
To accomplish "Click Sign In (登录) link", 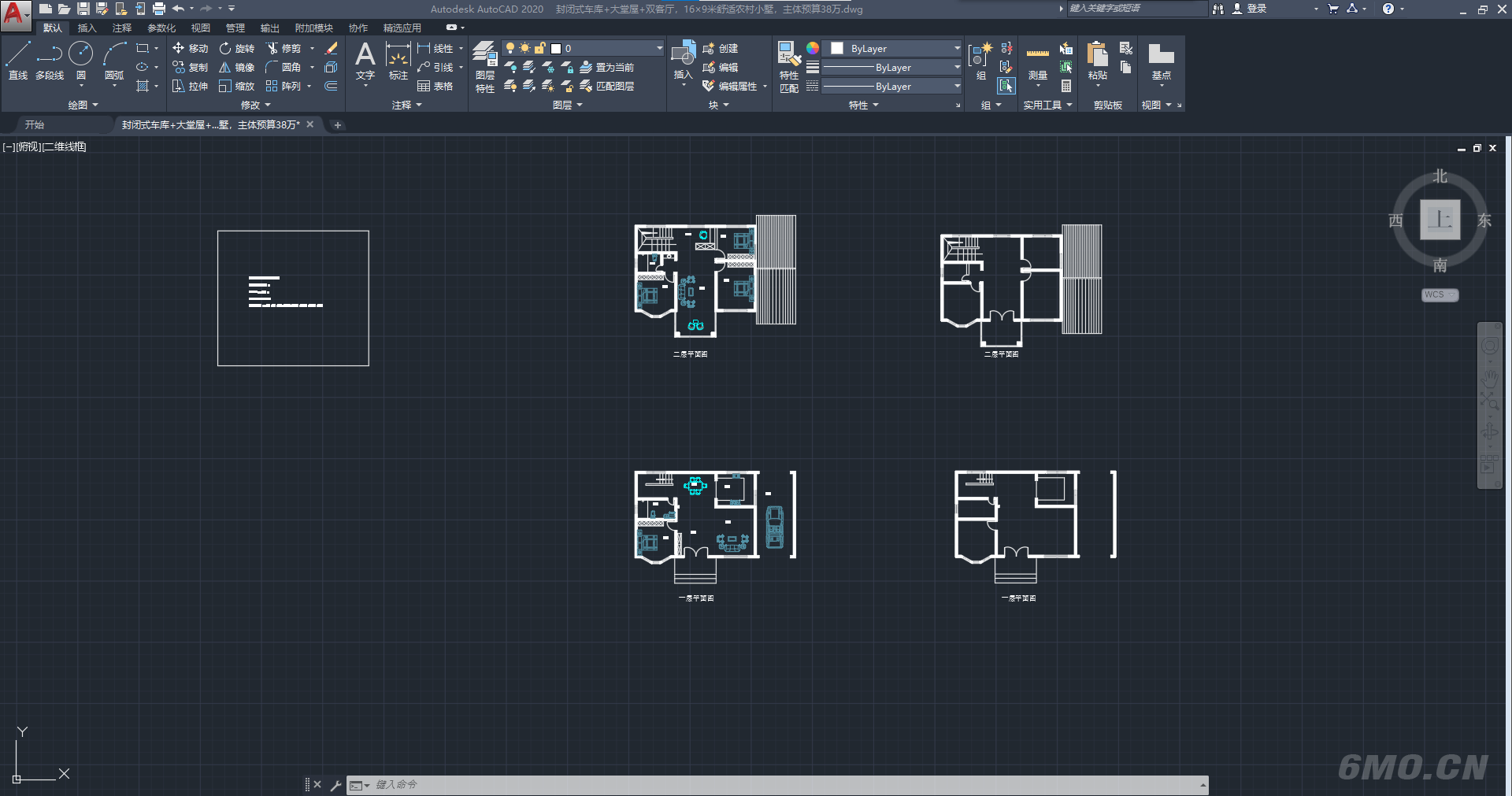I will (1249, 9).
